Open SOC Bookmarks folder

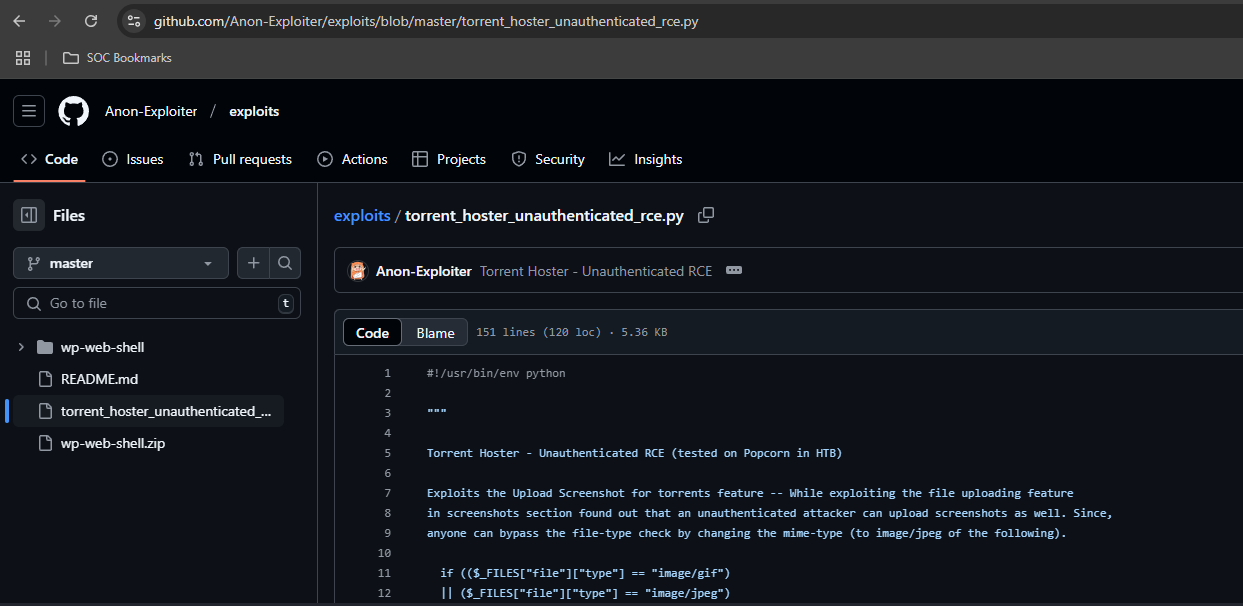[117, 58]
